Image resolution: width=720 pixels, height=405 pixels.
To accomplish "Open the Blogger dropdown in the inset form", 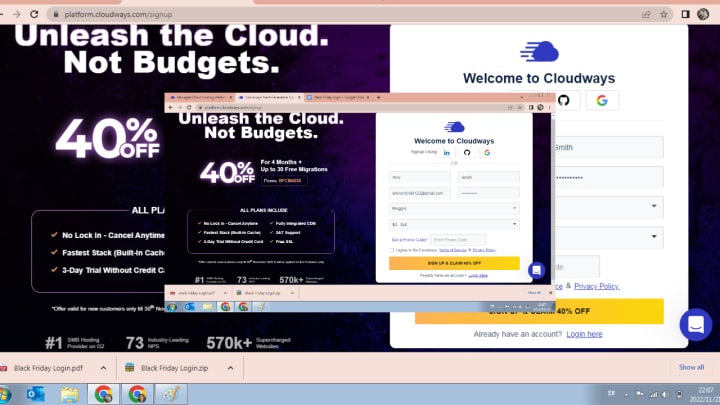I will click(454, 208).
